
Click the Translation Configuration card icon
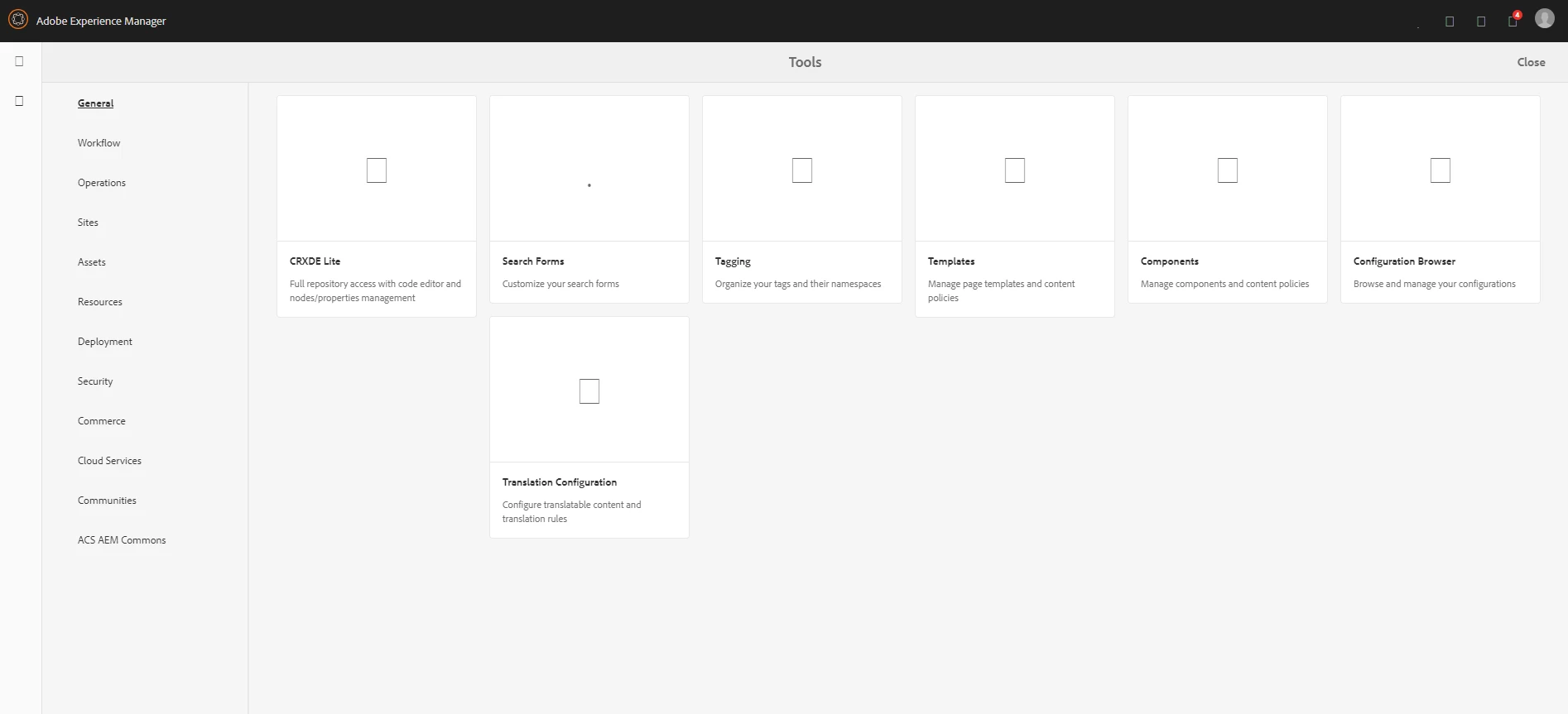pos(589,391)
